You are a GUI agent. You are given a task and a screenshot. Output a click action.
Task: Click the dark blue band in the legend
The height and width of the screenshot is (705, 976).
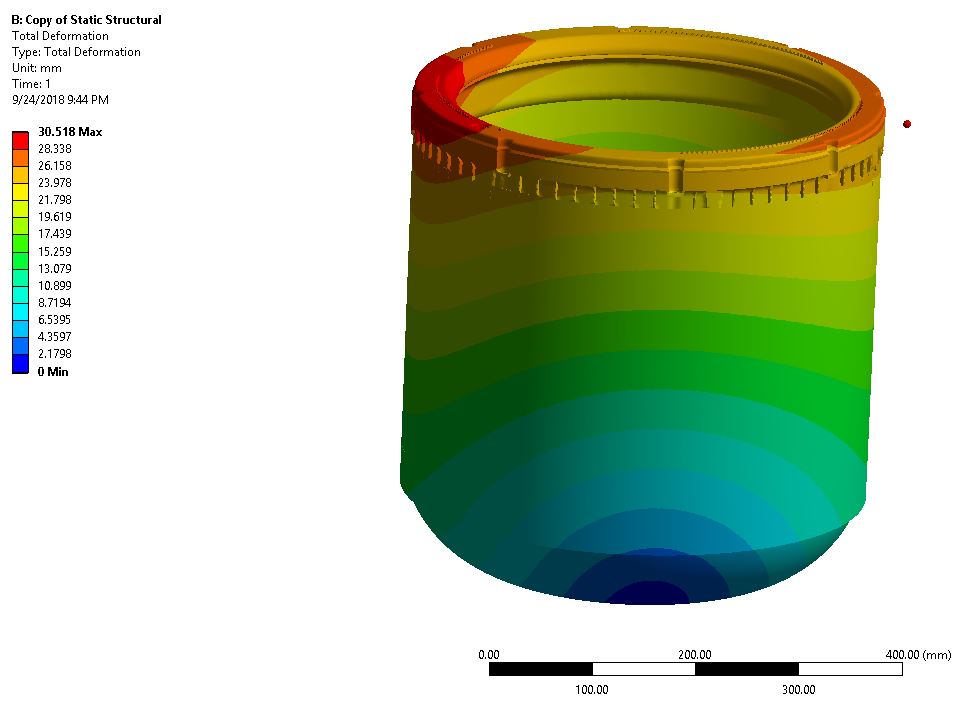pos(21,363)
